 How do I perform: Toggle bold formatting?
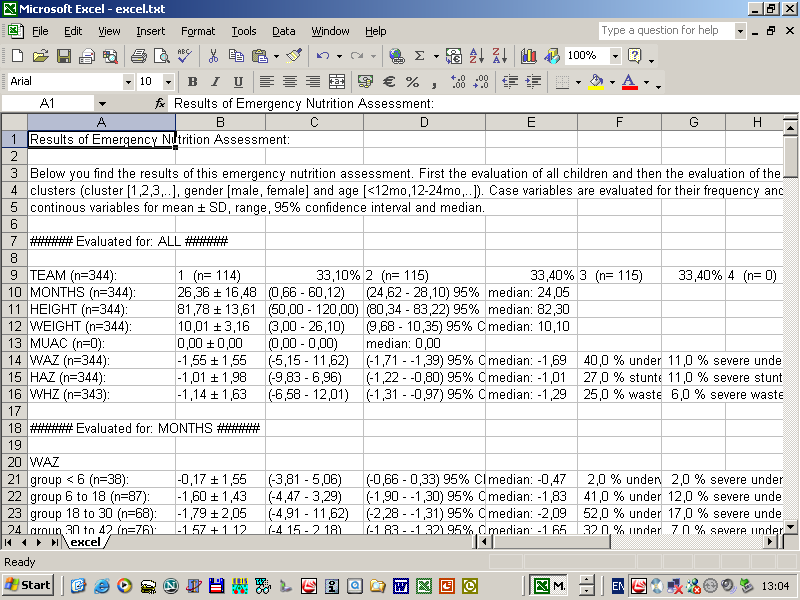(191, 82)
